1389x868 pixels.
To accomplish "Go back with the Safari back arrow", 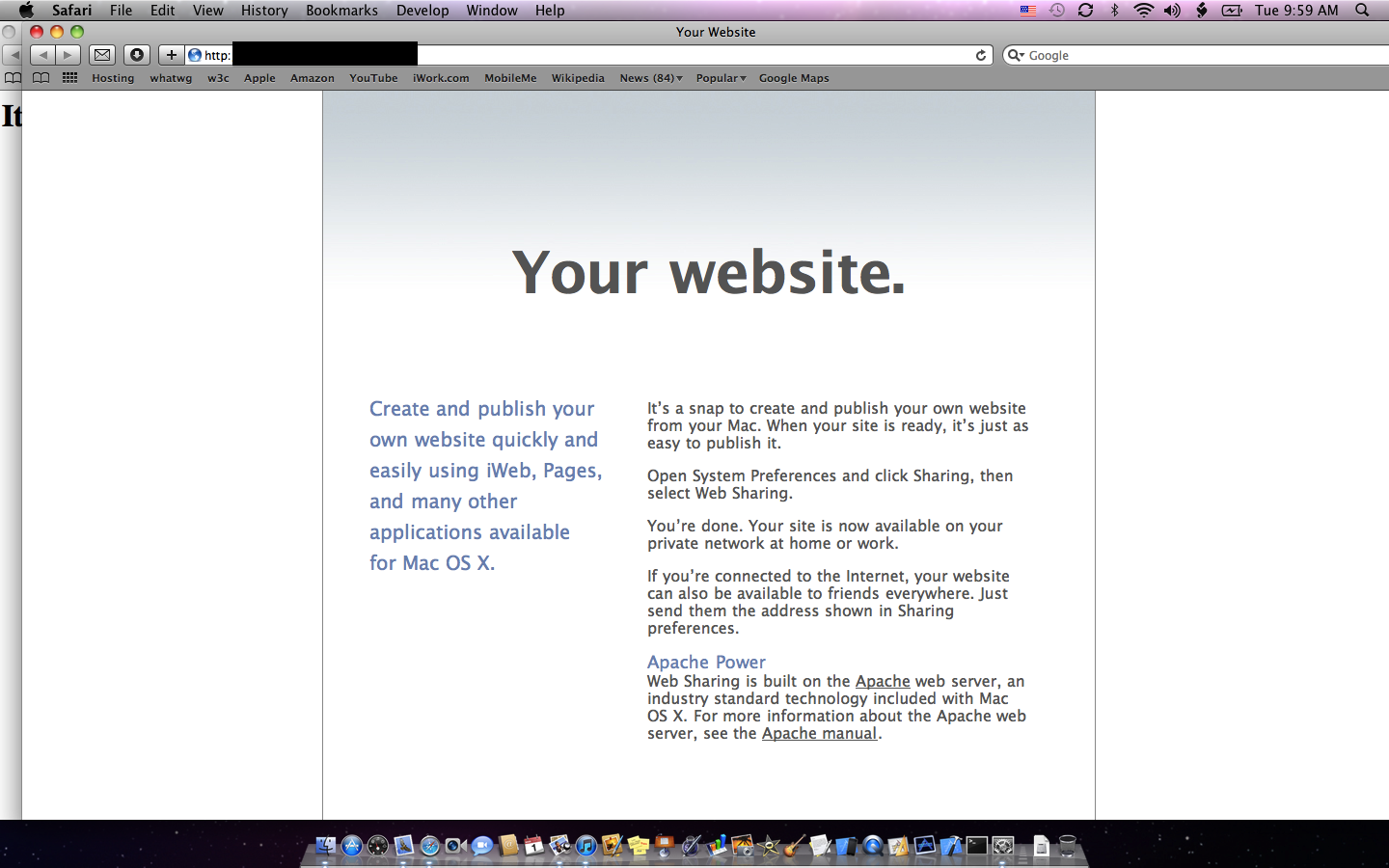I will click(x=42, y=55).
